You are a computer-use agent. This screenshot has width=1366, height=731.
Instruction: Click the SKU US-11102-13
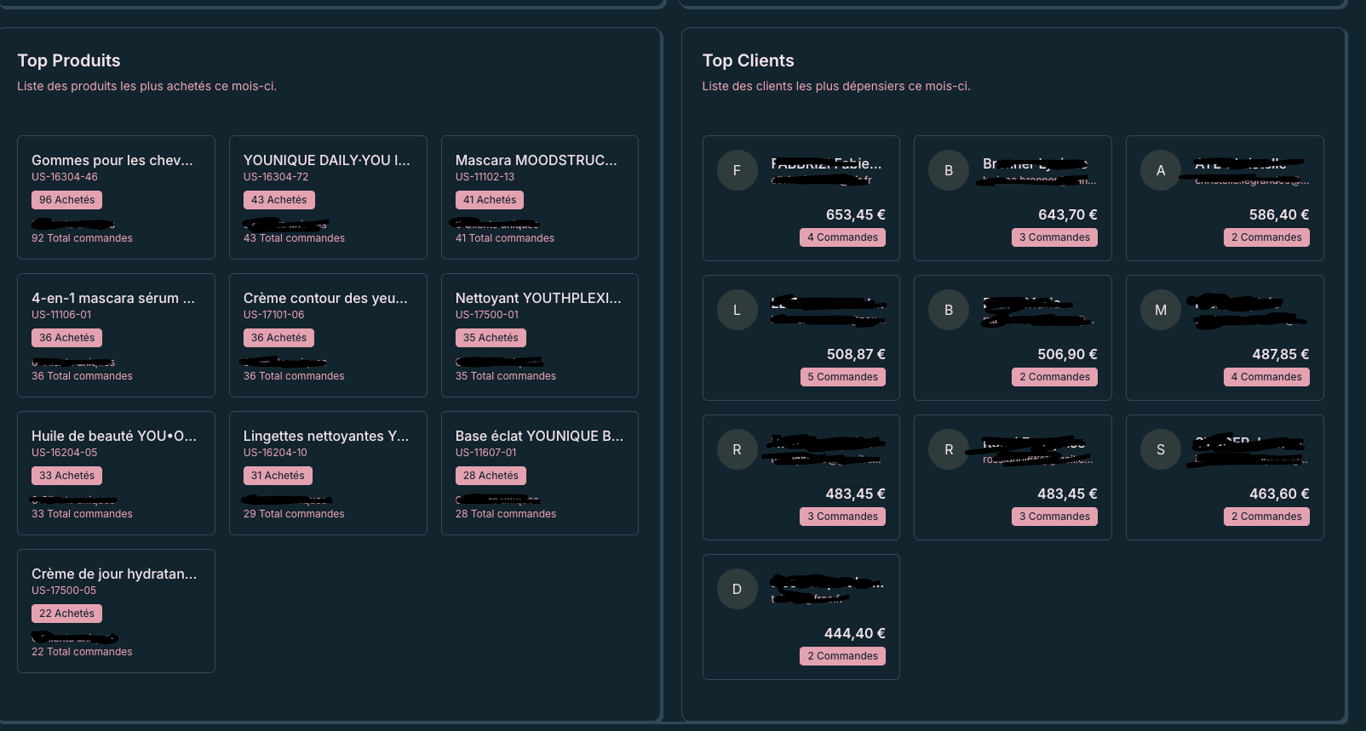[485, 177]
